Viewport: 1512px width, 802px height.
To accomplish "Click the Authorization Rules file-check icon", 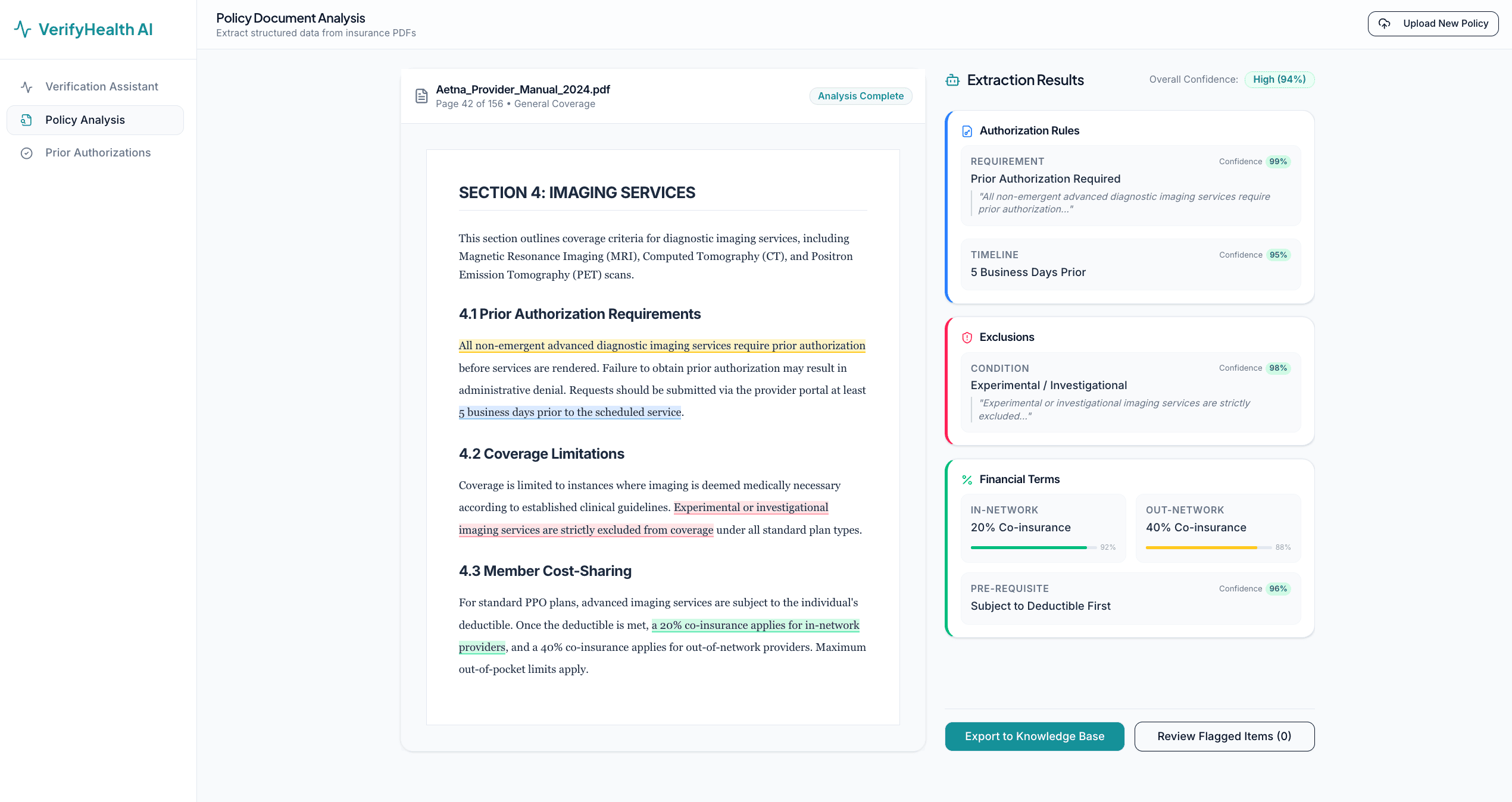I will (967, 131).
